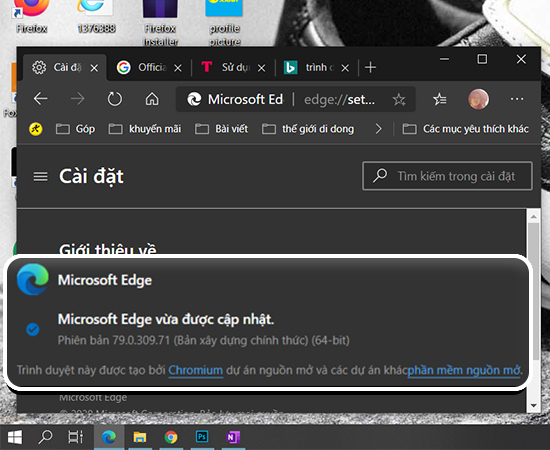Open the Góp favorites folder
Screen dimensions: 550x450
tap(75, 129)
